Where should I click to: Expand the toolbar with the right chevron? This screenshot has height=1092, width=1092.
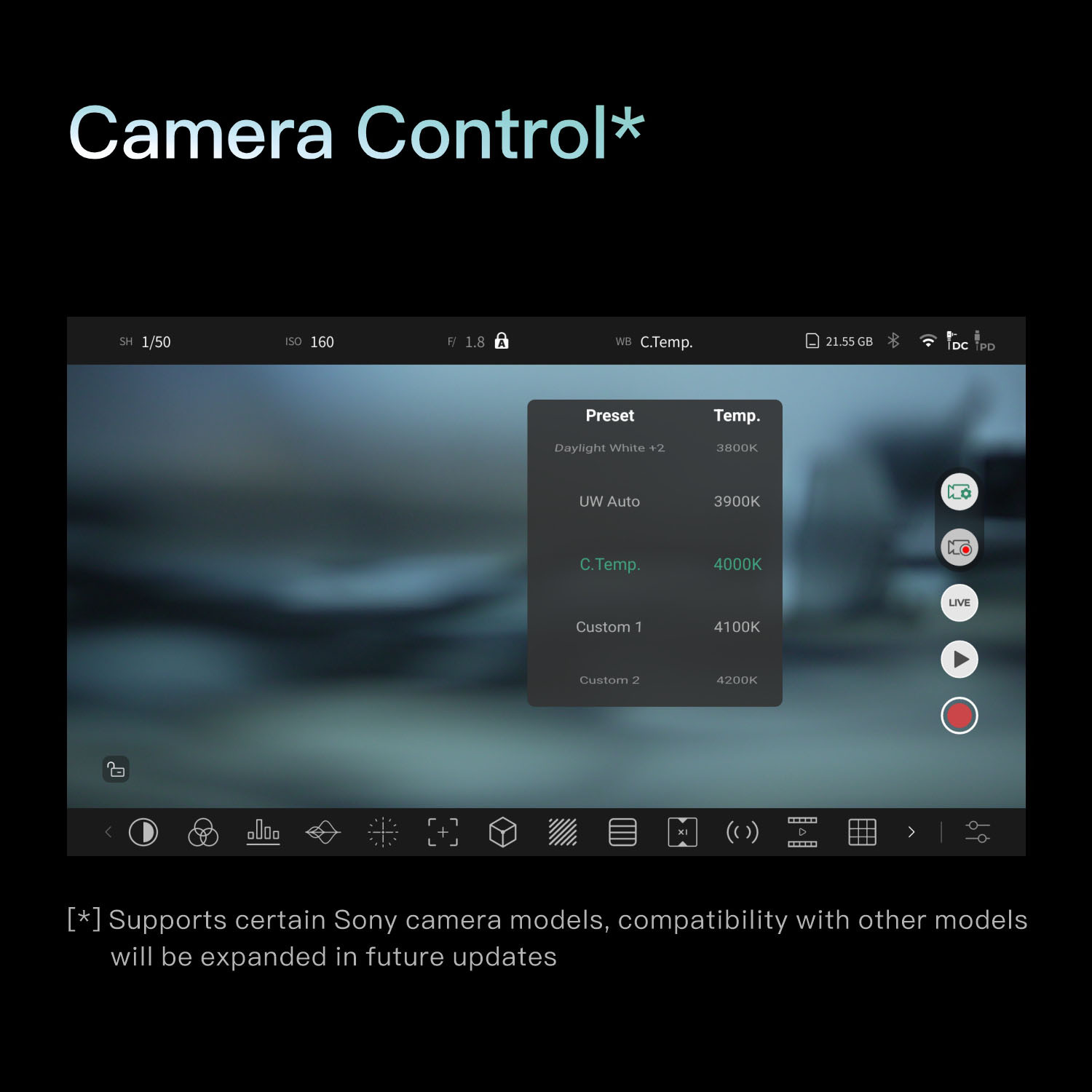click(912, 831)
